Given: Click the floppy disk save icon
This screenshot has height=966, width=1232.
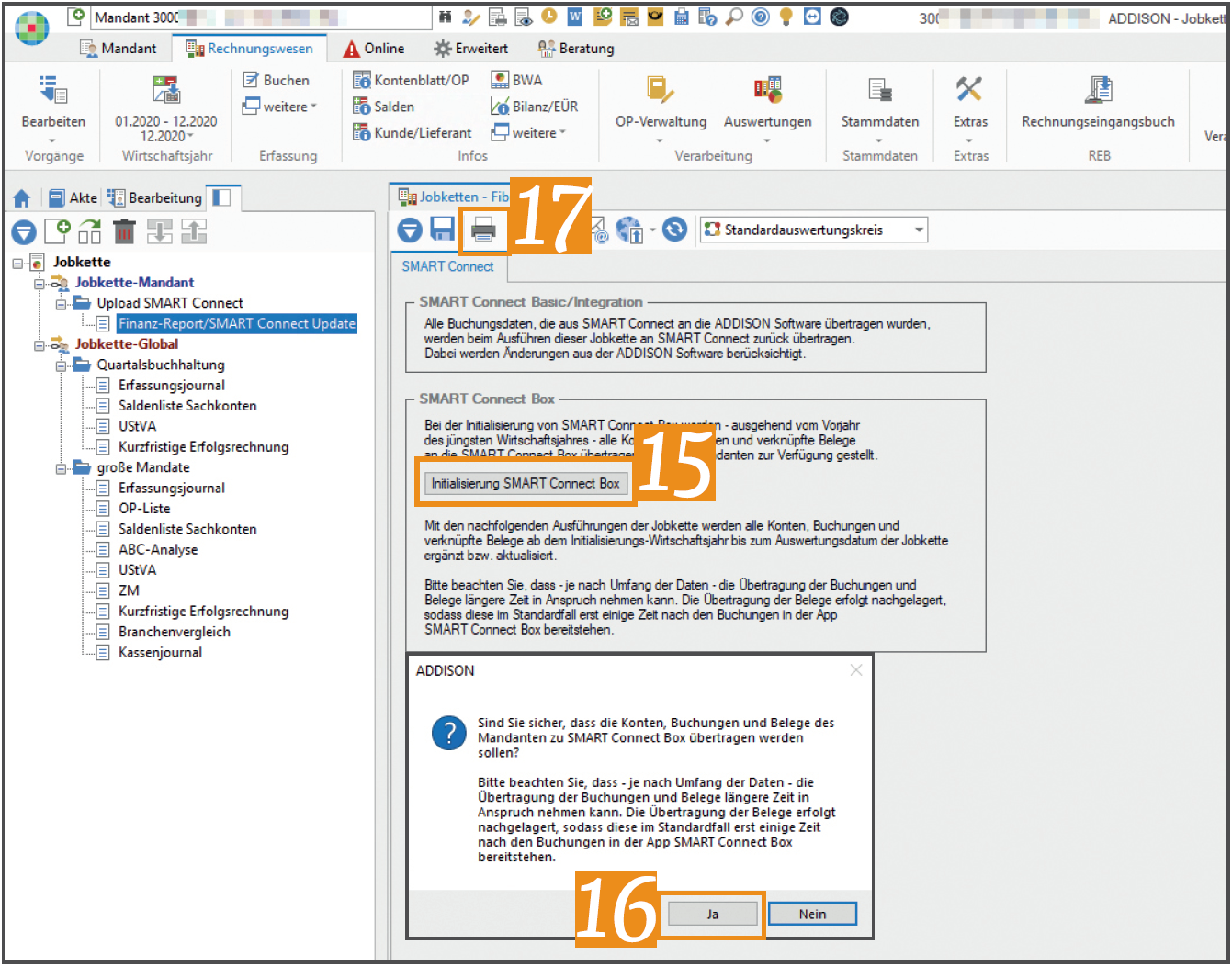Looking at the screenshot, I should point(443,229).
